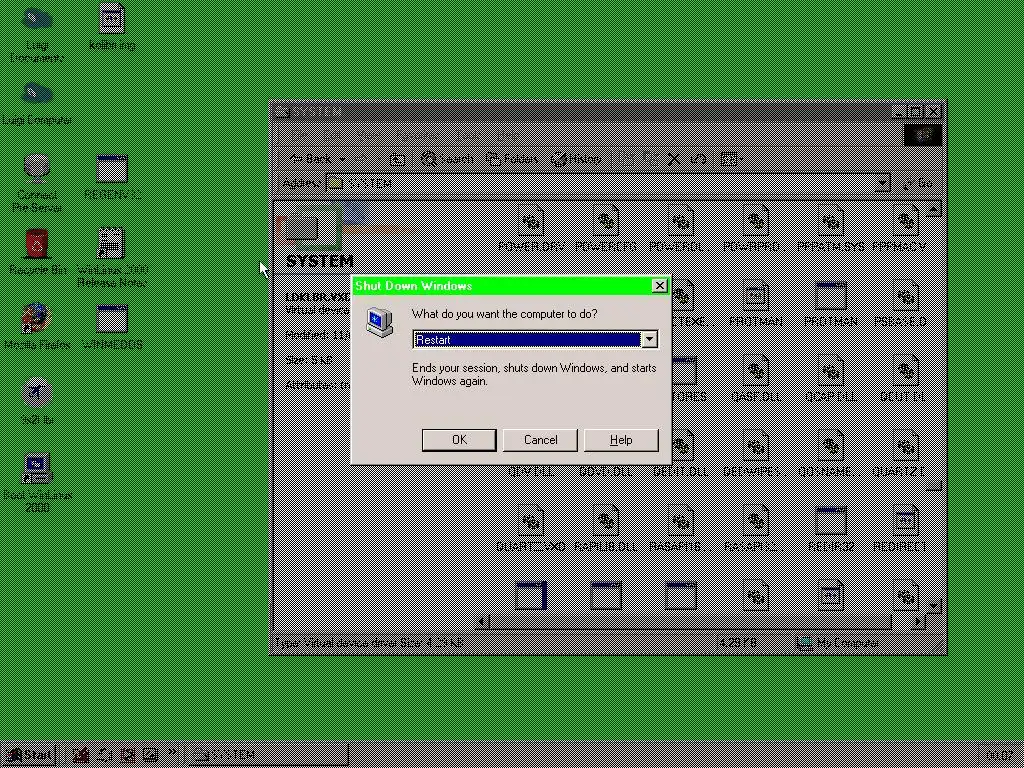The height and width of the screenshot is (768, 1024).
Task: Open Help menu in SYSTEM window
Action: coord(507,135)
